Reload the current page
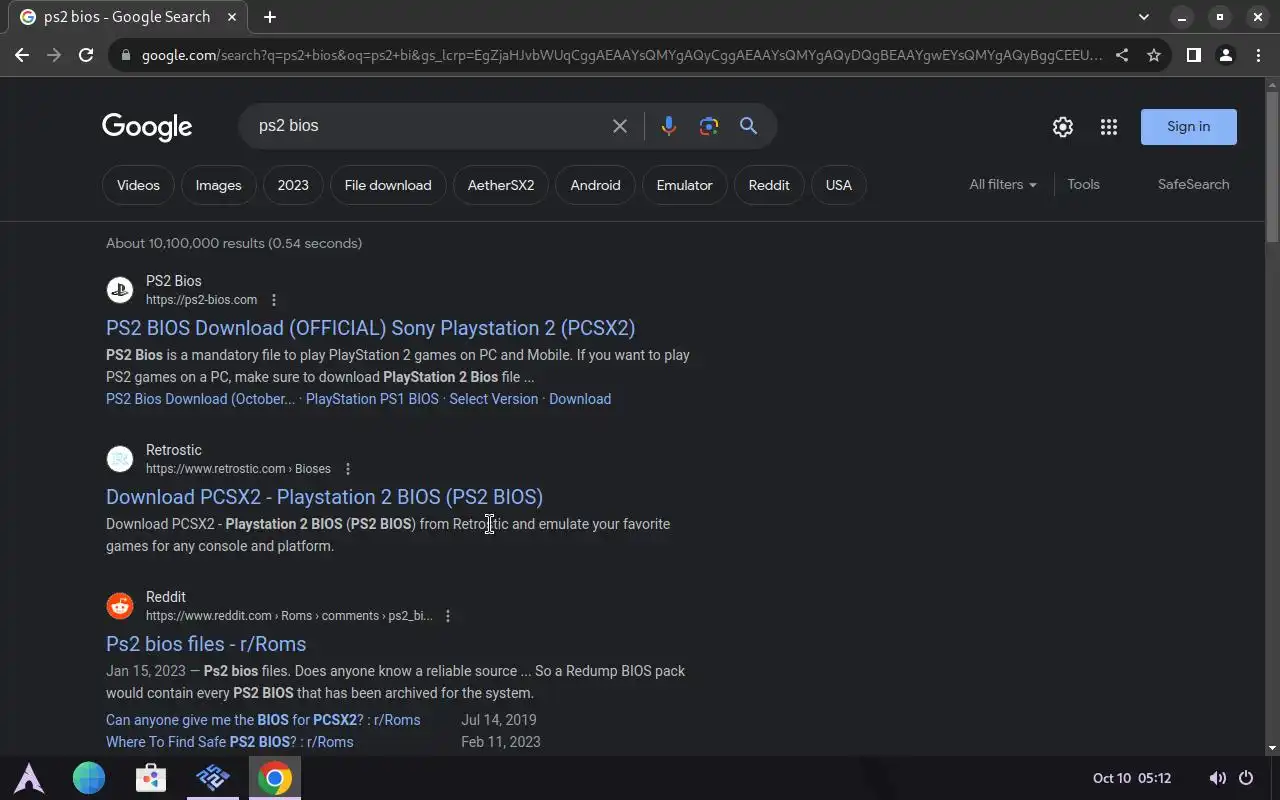Viewport: 1280px width, 800px height. 86,55
